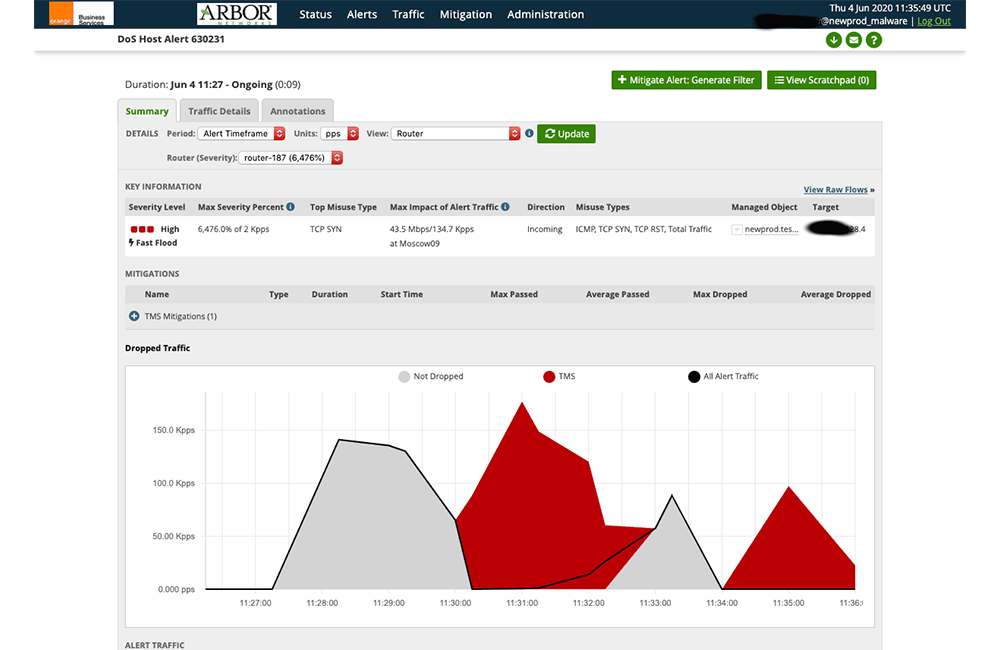Open the managed object newprod dropdown arrow
This screenshot has height=650, width=1000.
coord(737,230)
